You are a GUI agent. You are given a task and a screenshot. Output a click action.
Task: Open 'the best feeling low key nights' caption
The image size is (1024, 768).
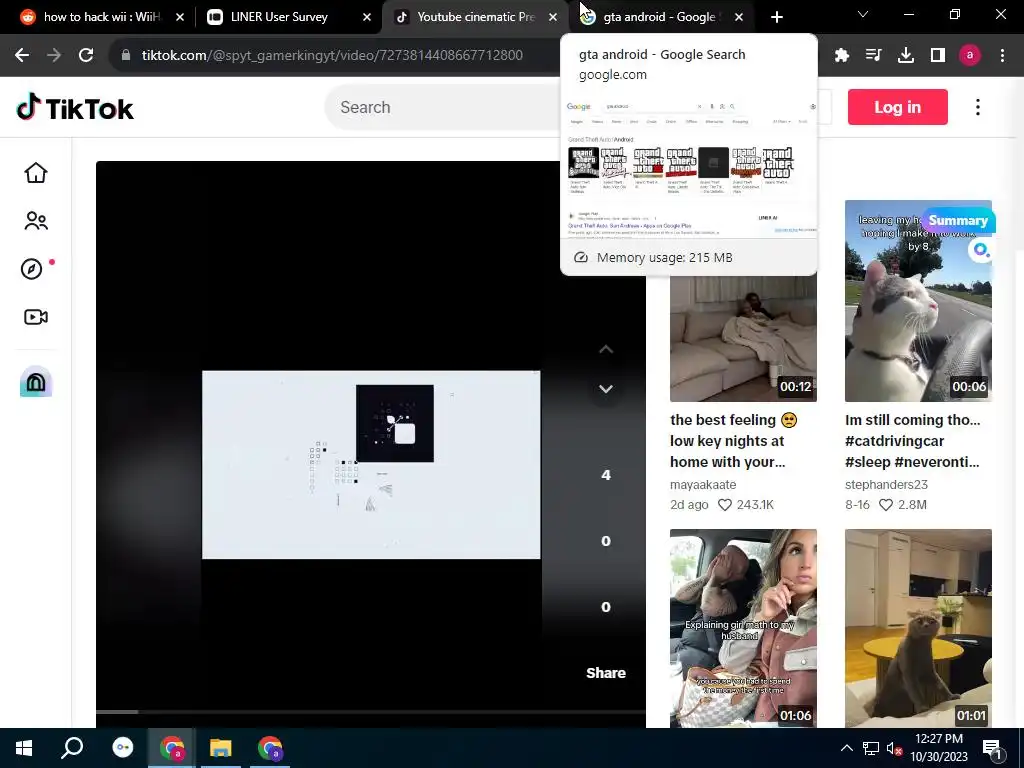coord(734,441)
